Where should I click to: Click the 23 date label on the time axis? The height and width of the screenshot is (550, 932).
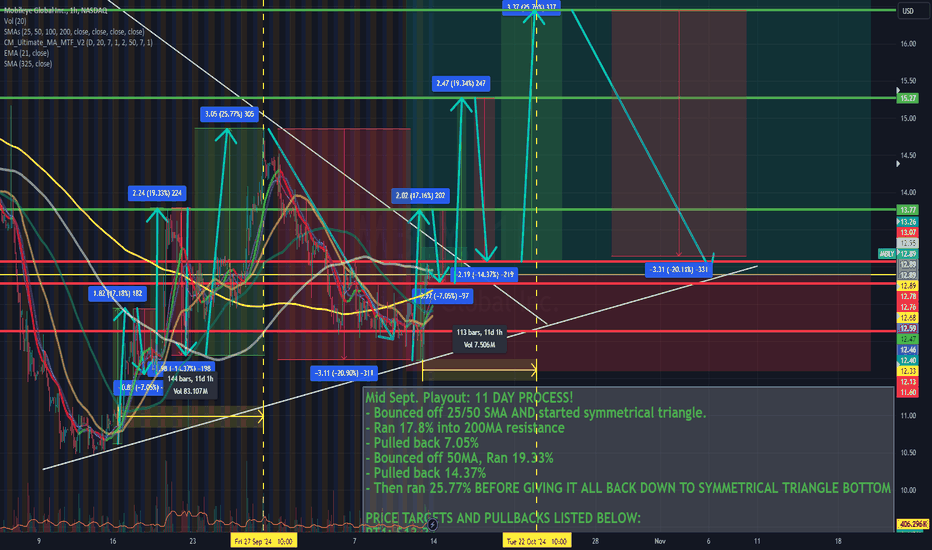tap(193, 541)
